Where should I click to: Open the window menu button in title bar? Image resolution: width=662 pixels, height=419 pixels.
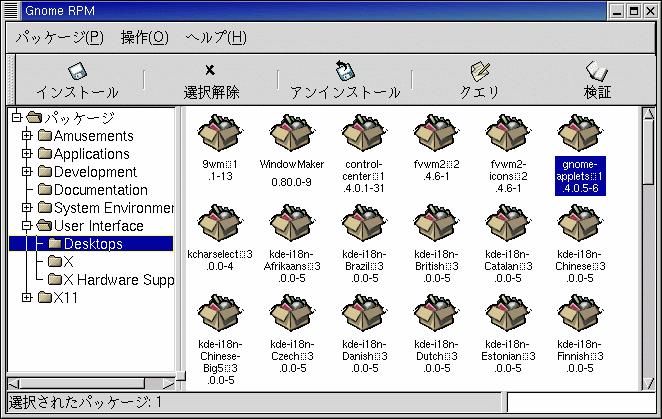coord(11,11)
